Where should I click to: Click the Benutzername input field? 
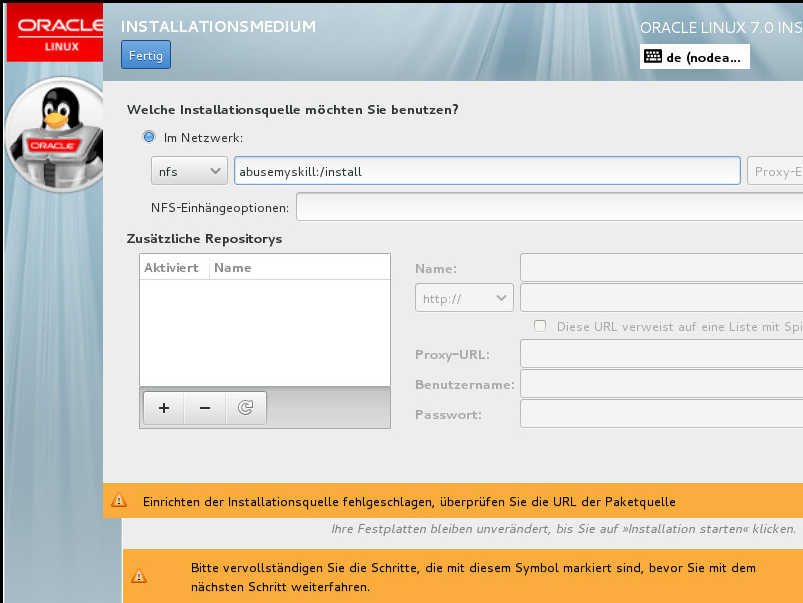[x=662, y=384]
